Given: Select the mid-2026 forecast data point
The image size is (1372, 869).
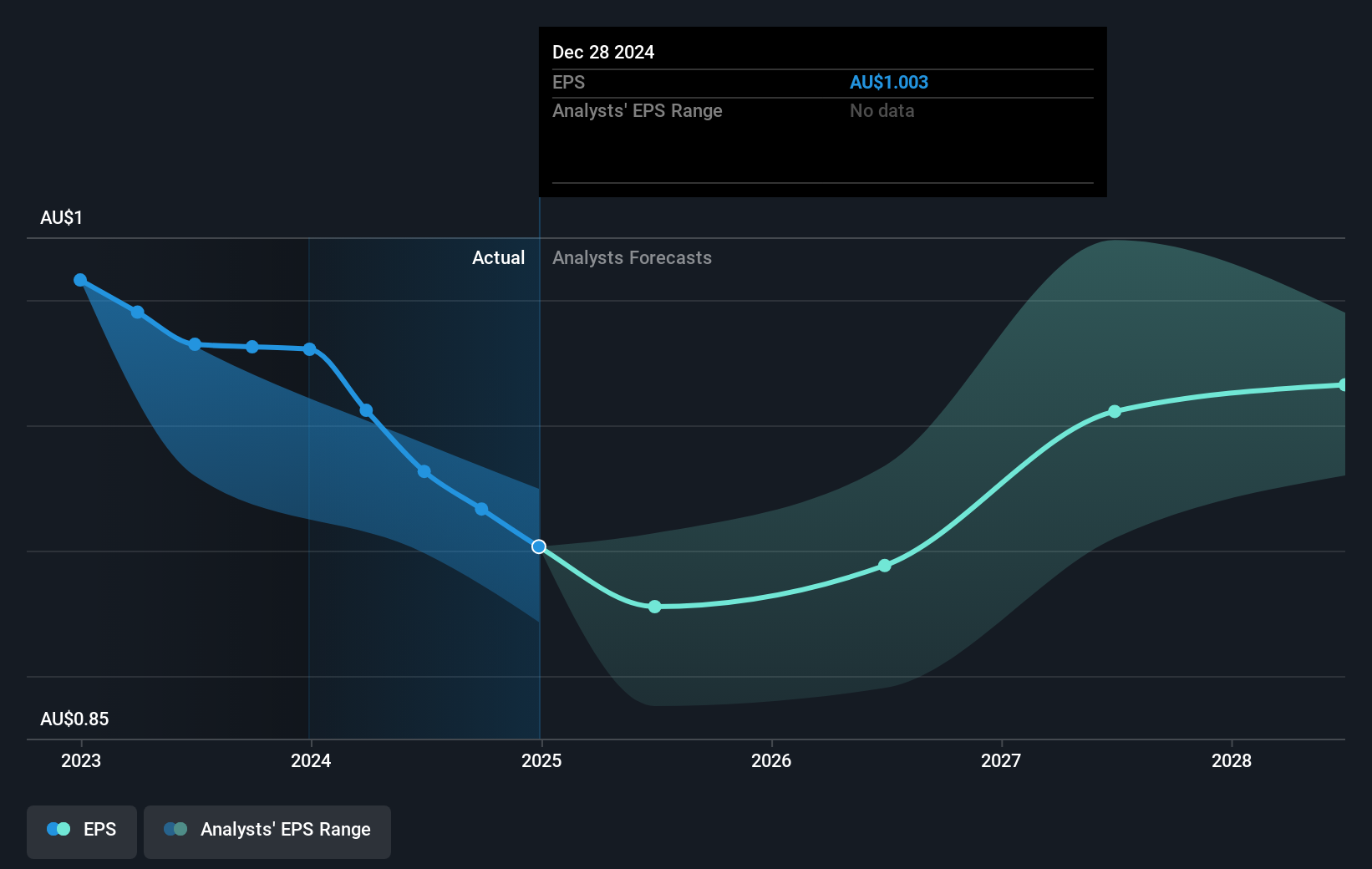Looking at the screenshot, I should coord(885,566).
